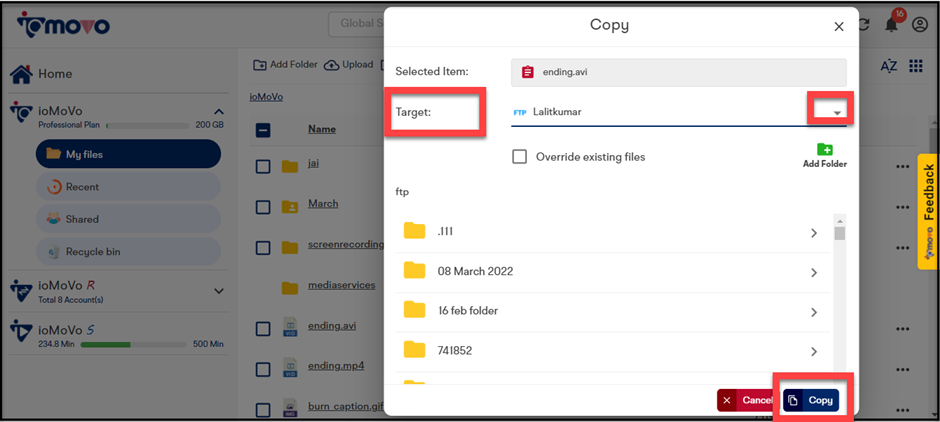940x422 pixels.
Task: Click the refresh icon in header
Action: (865, 25)
